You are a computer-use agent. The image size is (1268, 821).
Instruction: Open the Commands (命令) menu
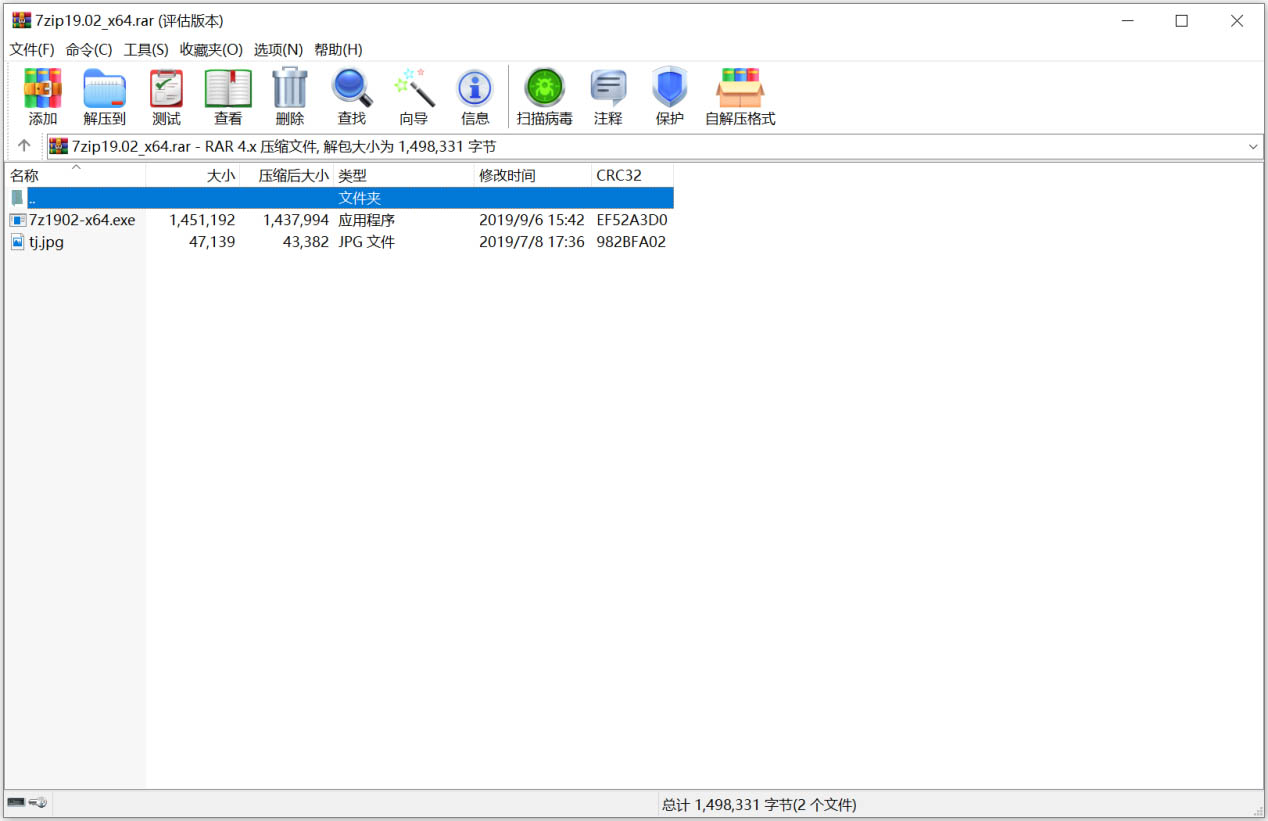(89, 50)
